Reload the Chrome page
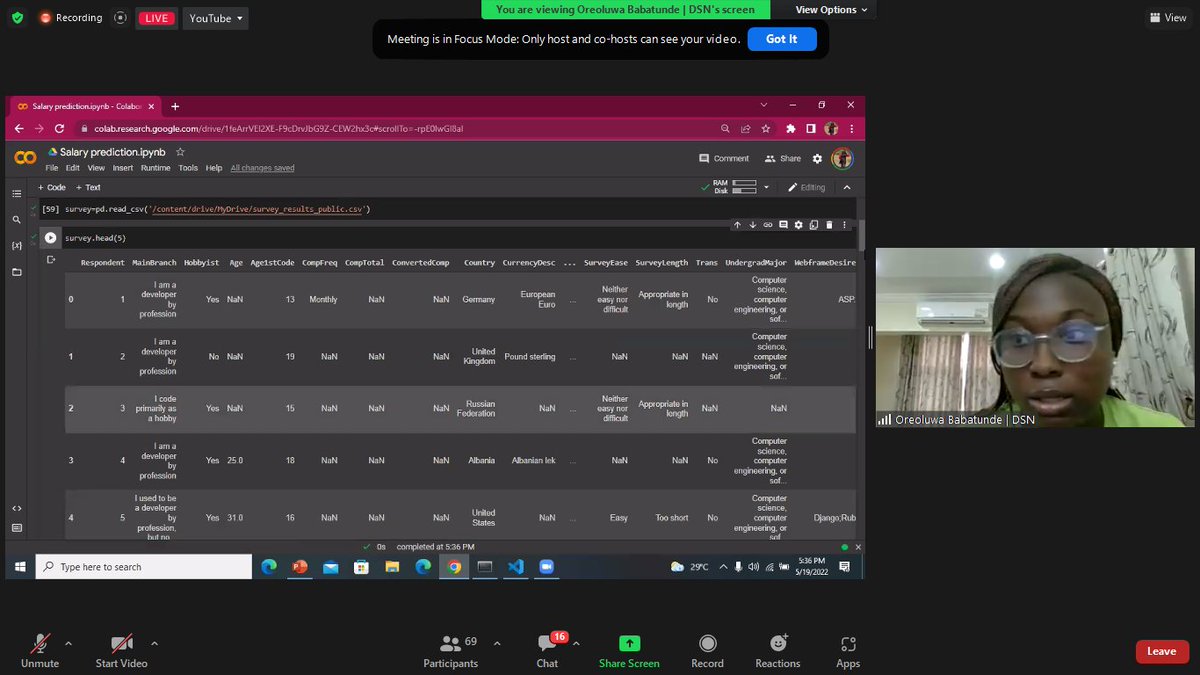1200x675 pixels. coord(59,129)
